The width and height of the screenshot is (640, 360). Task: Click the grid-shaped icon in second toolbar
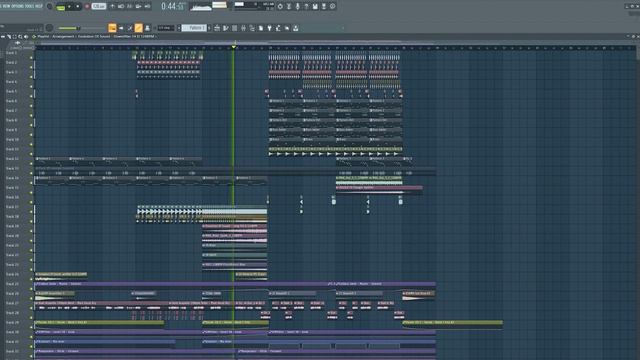pos(235,28)
